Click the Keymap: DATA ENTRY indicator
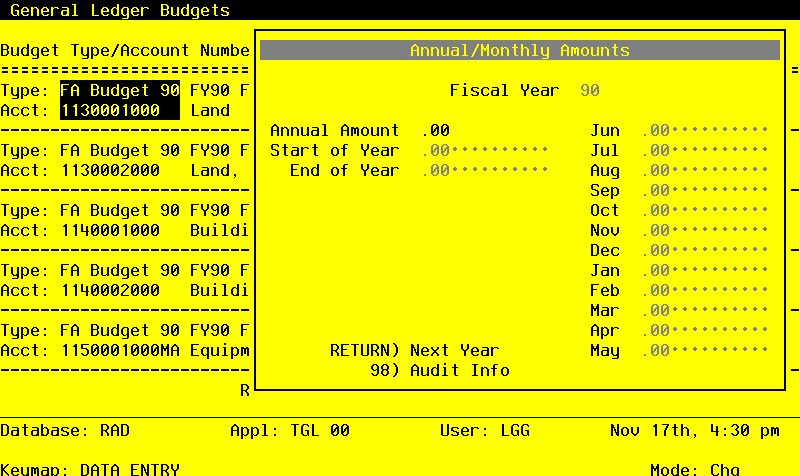 90,469
